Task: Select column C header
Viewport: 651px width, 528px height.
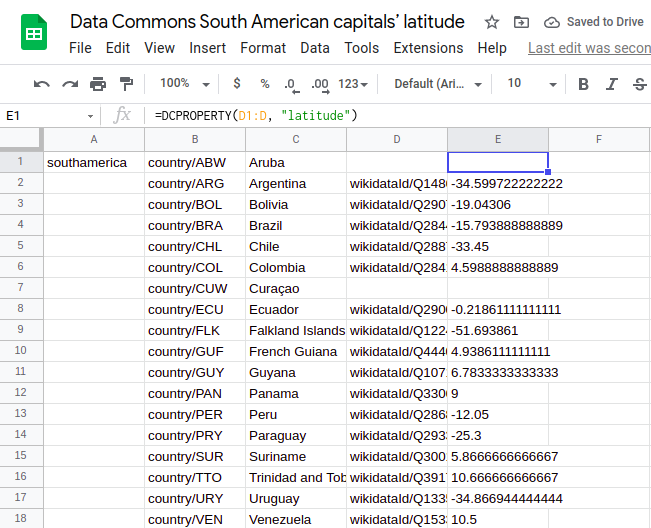Action: click(296, 139)
